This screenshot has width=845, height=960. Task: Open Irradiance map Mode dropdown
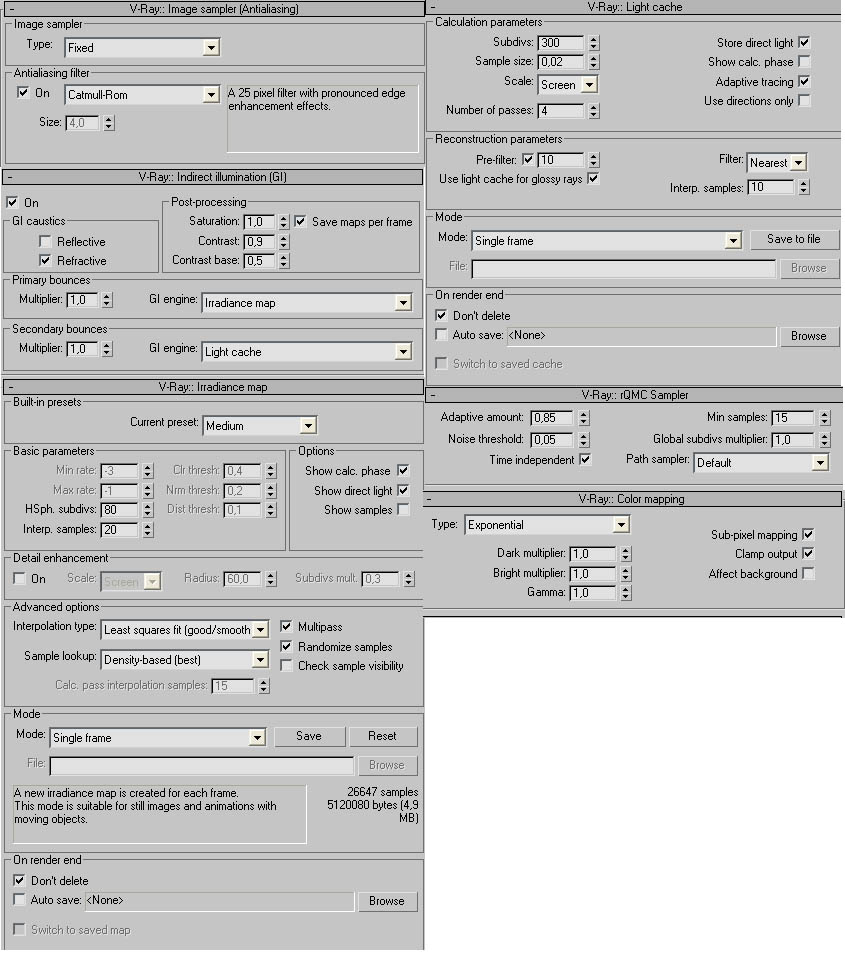coord(158,738)
